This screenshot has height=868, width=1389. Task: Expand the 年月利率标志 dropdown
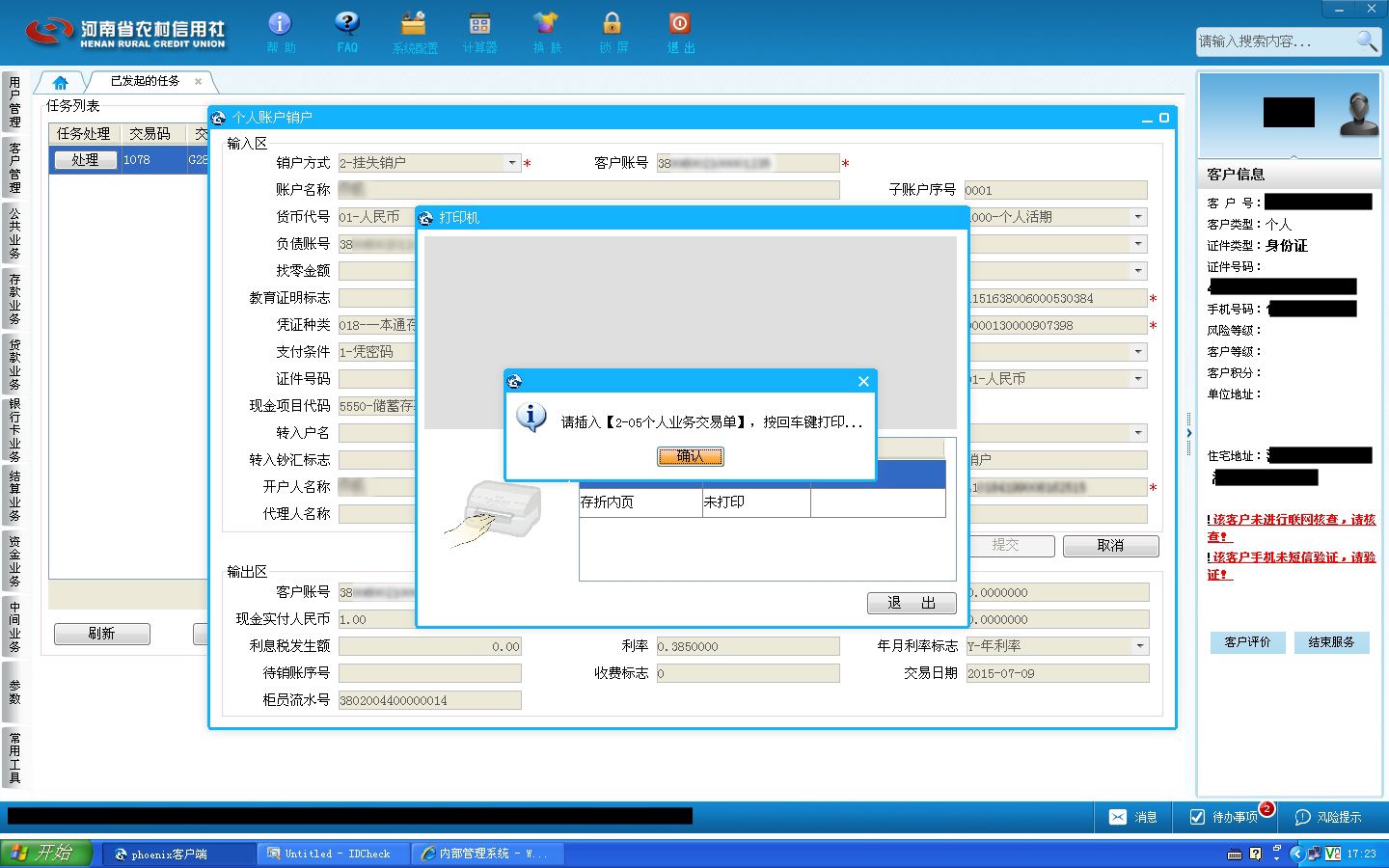[1141, 646]
